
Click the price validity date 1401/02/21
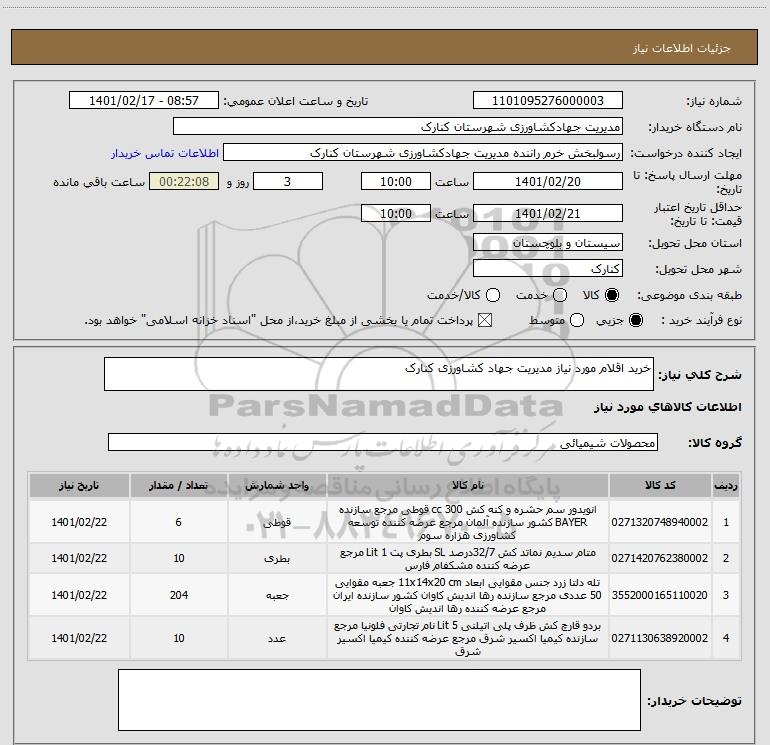[x=548, y=213]
